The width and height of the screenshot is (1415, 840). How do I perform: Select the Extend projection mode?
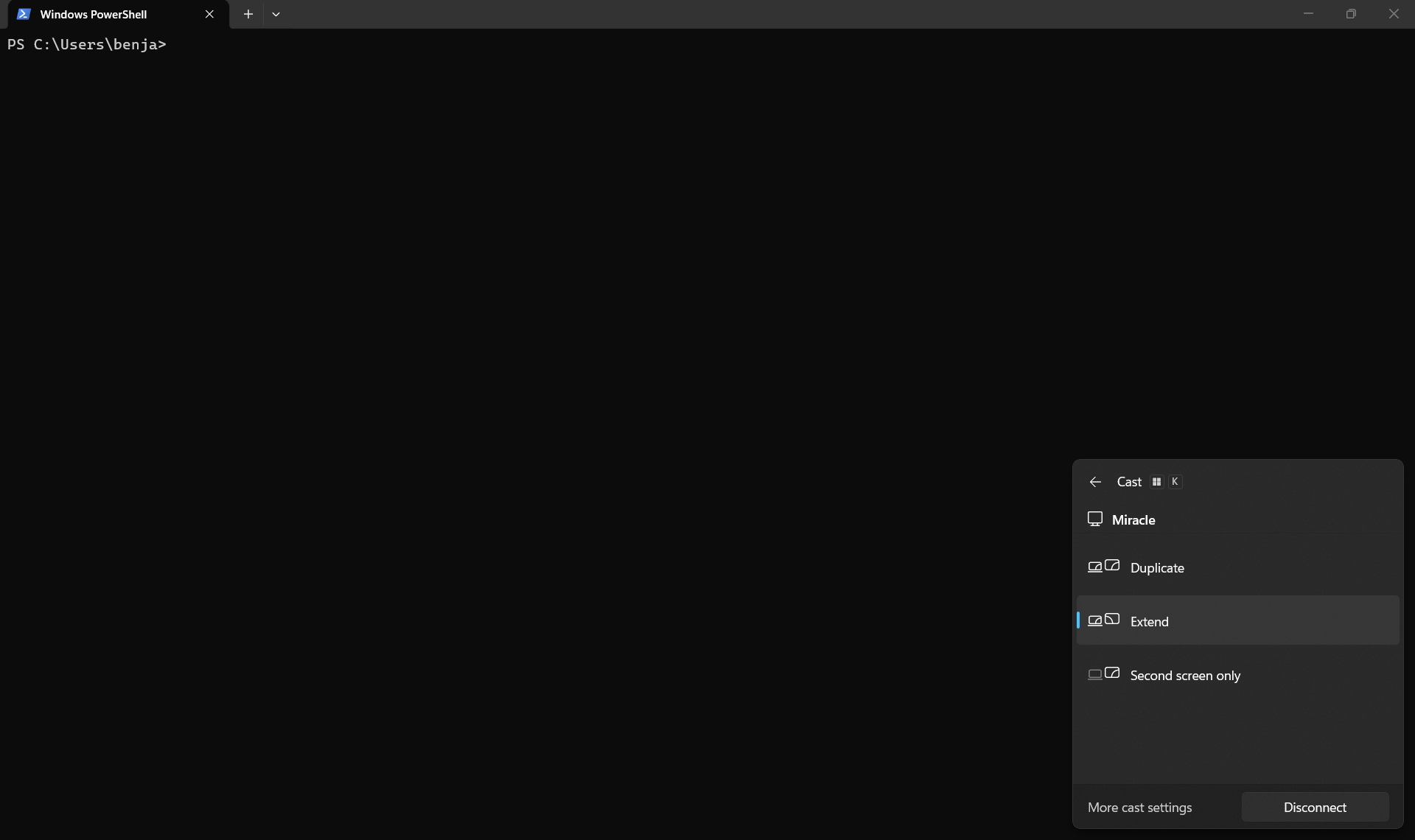pyautogui.click(x=1150, y=622)
